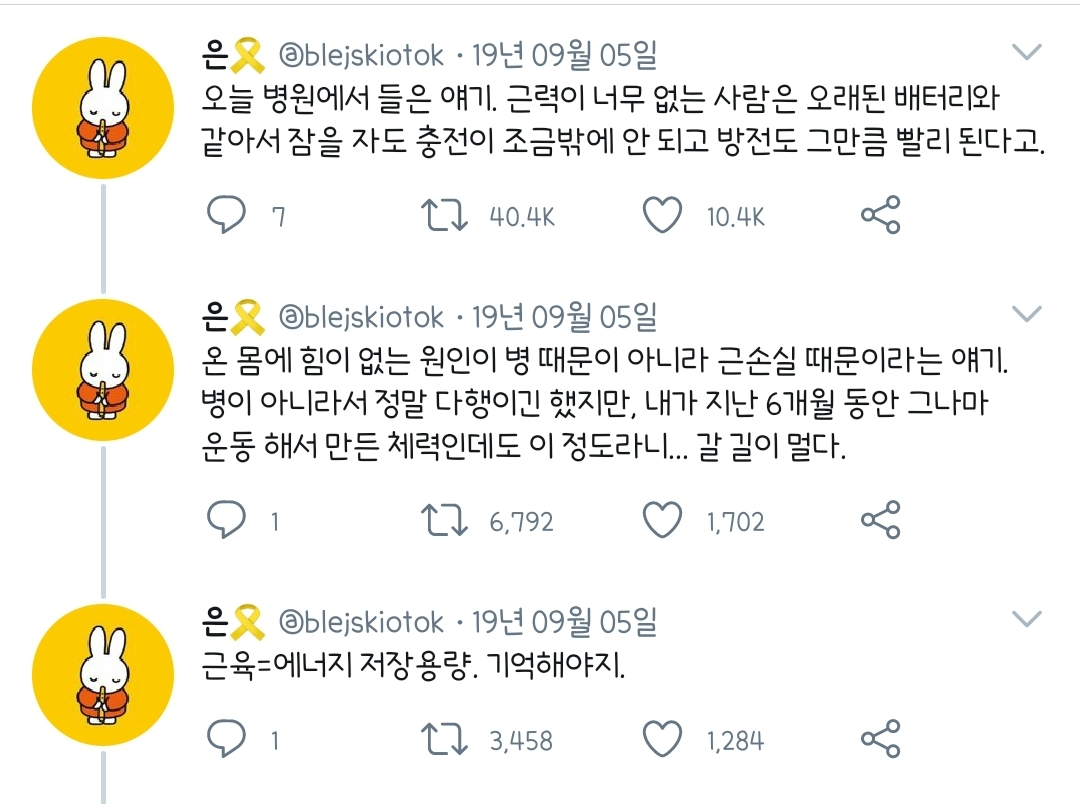
Task: Open the third tweet's options chevron
Action: 1026,619
